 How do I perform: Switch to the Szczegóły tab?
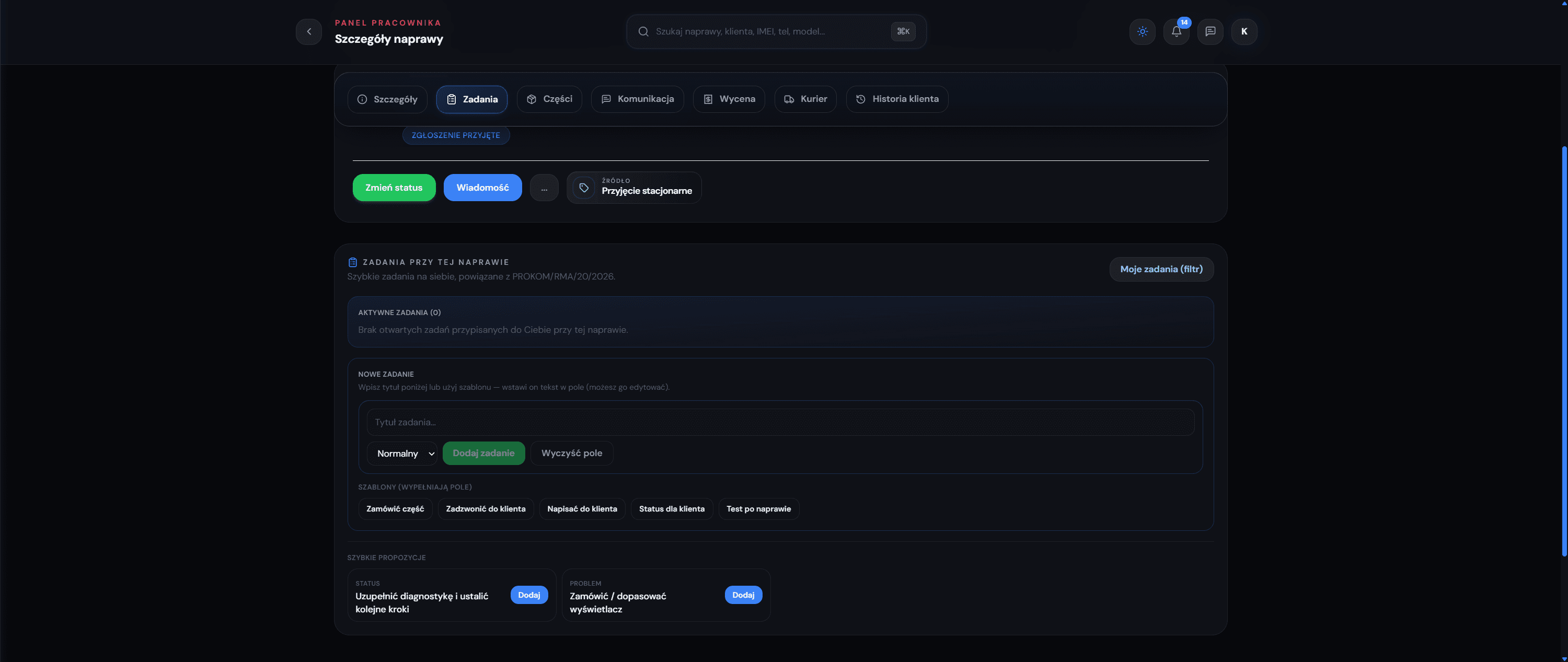[x=387, y=99]
